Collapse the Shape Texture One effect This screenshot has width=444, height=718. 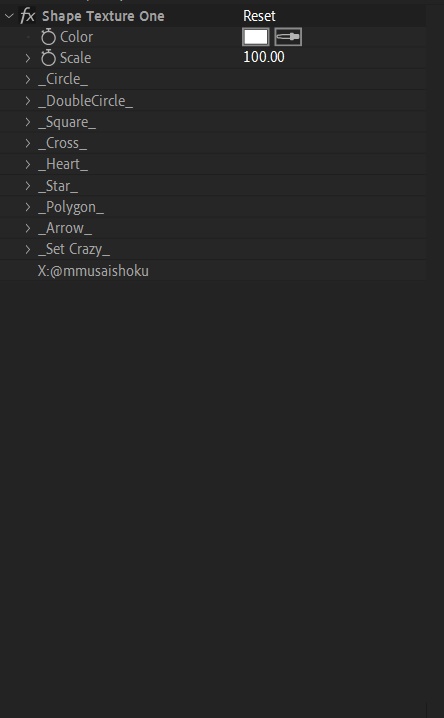[x=9, y=16]
